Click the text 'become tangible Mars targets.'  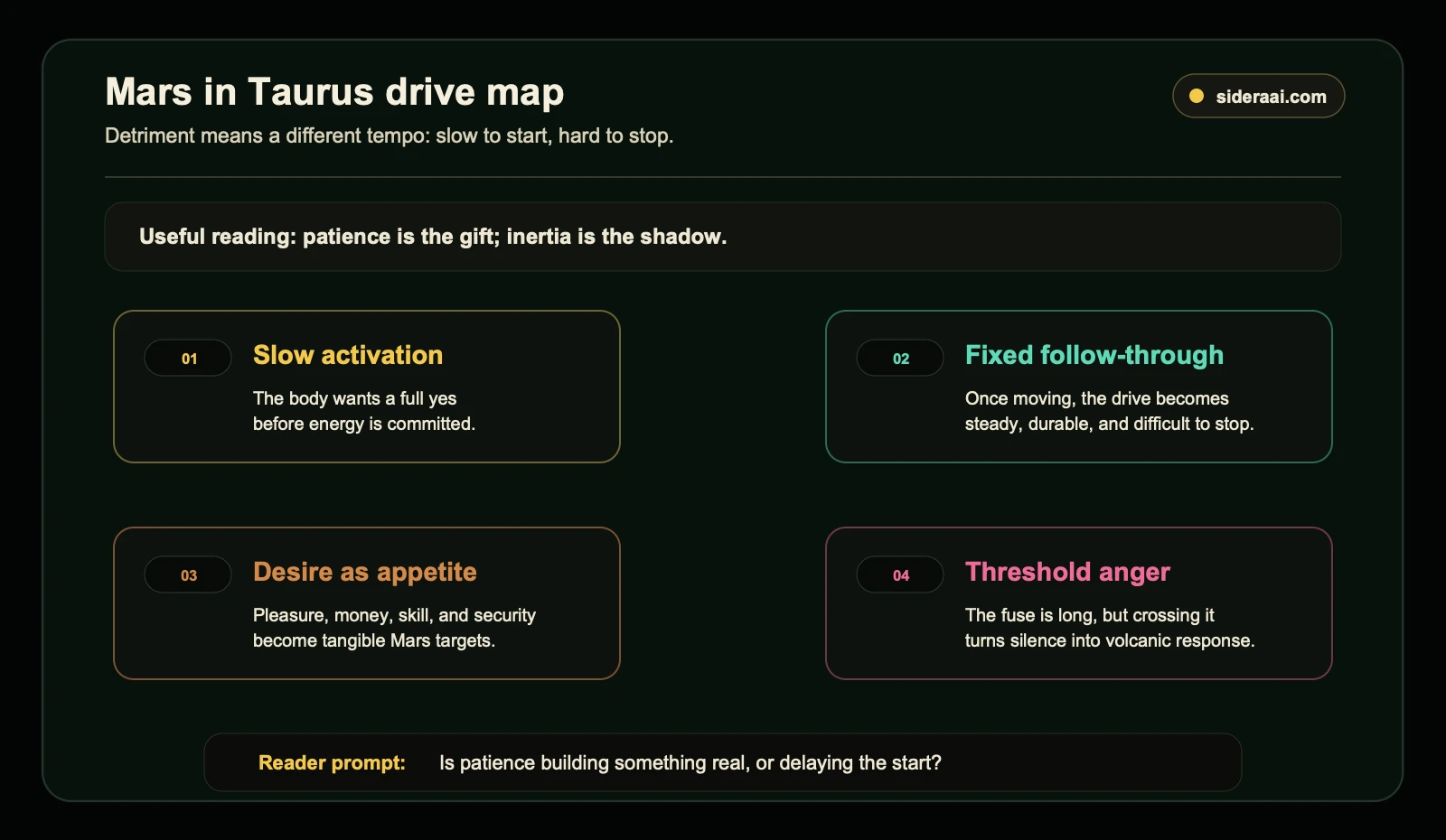[374, 640]
